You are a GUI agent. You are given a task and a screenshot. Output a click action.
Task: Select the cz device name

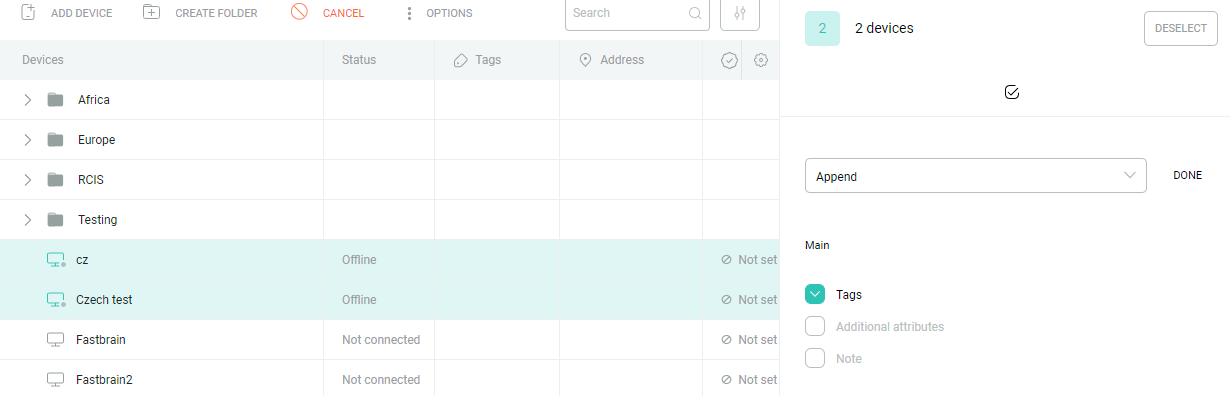point(82,260)
